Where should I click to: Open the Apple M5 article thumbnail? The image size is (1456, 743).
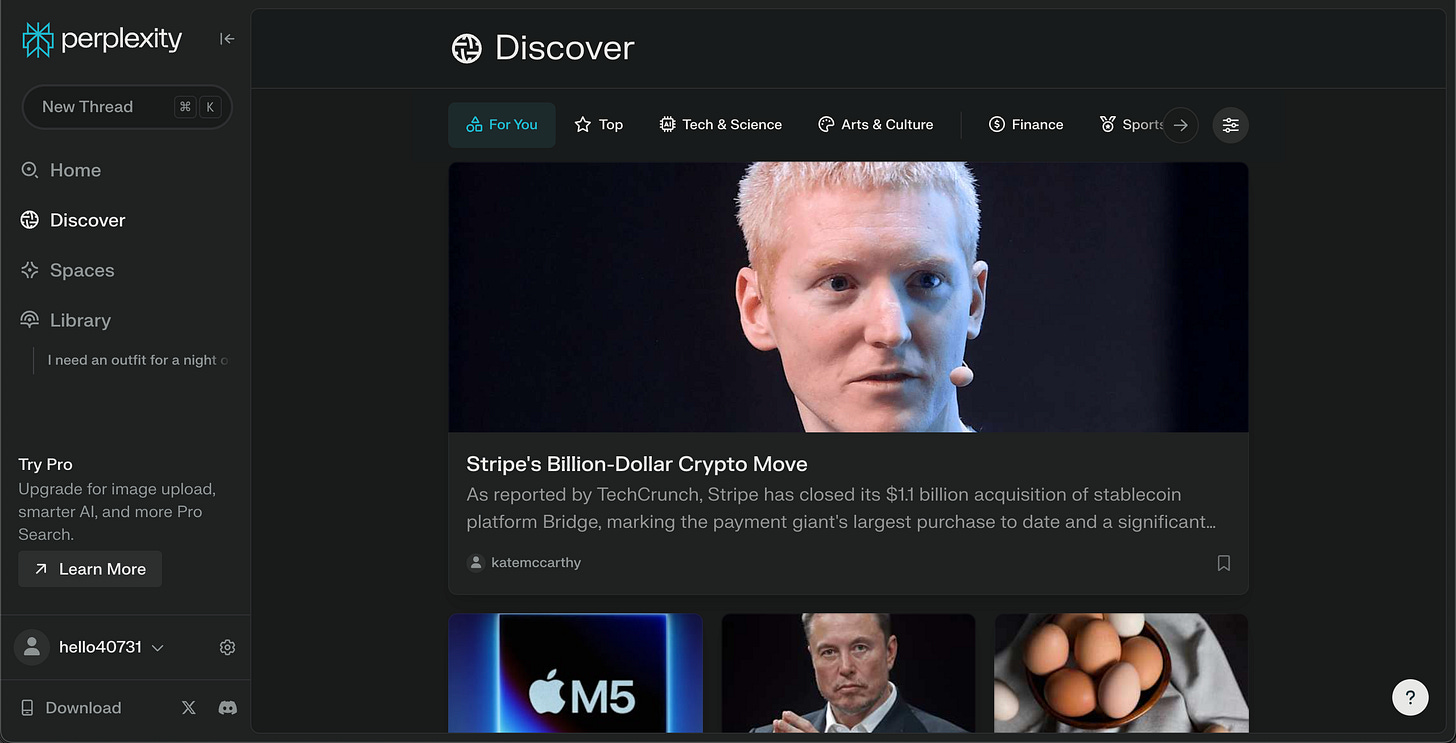[575, 673]
